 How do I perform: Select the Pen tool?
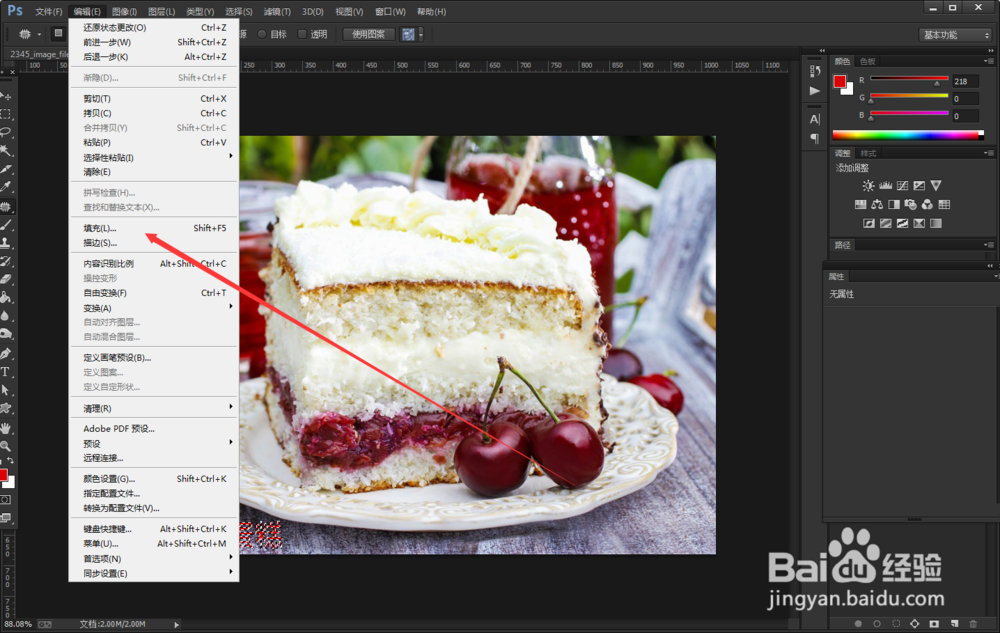(6, 353)
